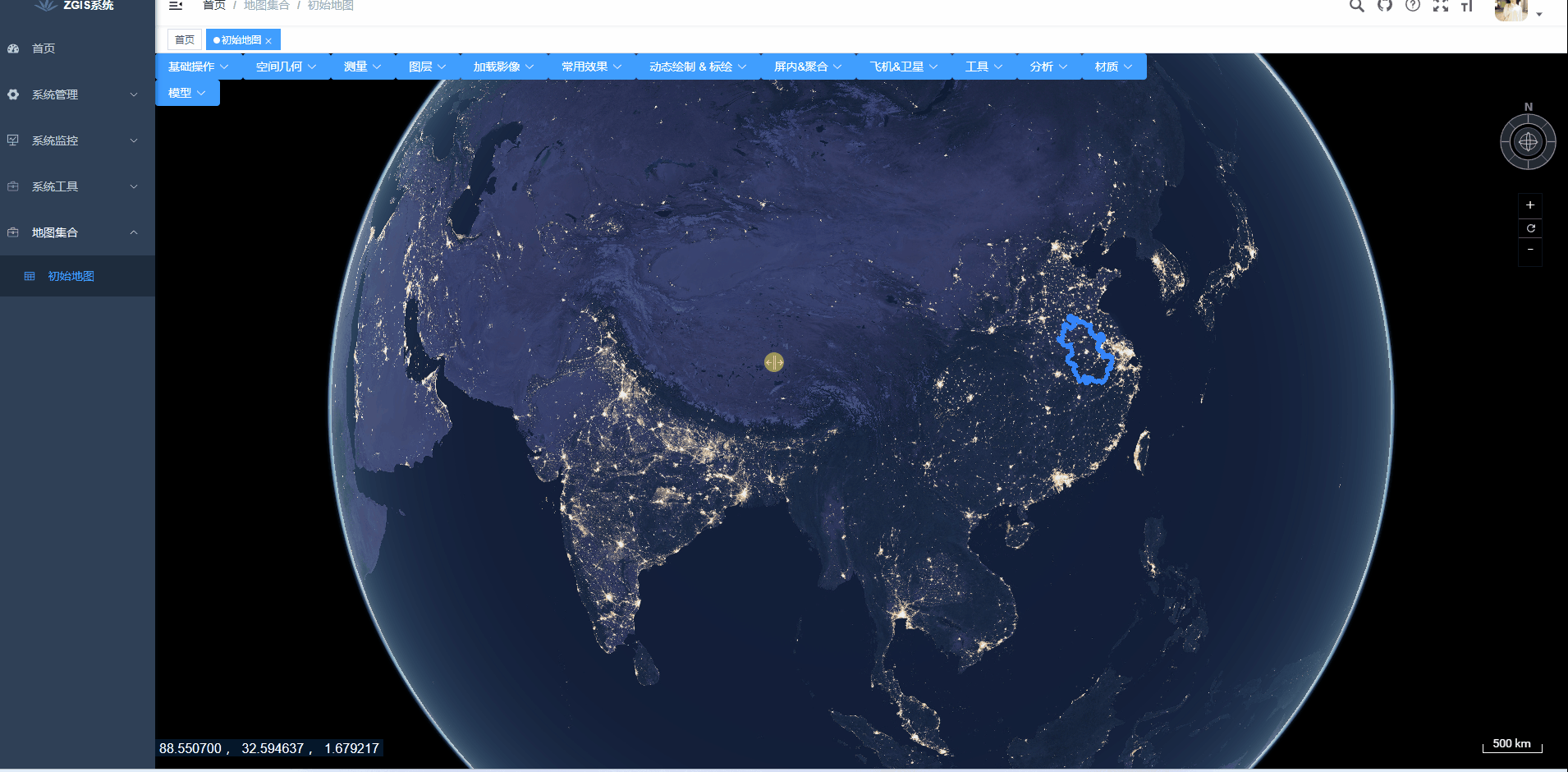This screenshot has height=772, width=1568.
Task: Click the ZGIS系统 logo
Action: (74, 5)
